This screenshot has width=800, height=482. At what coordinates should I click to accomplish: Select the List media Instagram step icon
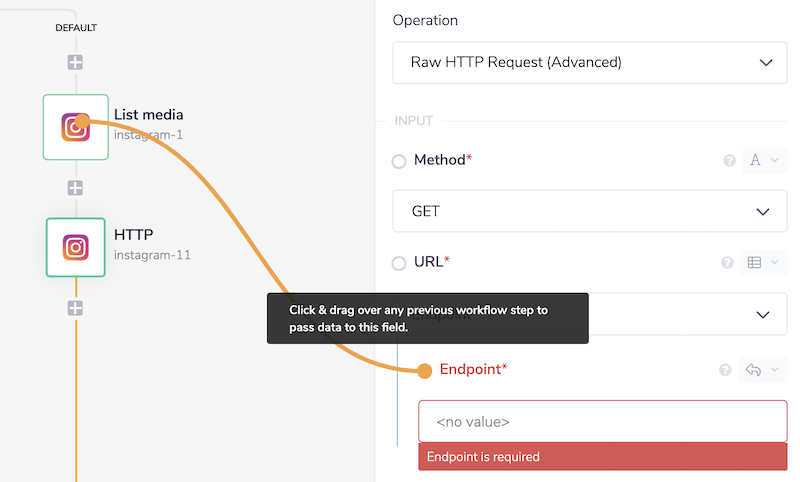pyautogui.click(x=76, y=127)
